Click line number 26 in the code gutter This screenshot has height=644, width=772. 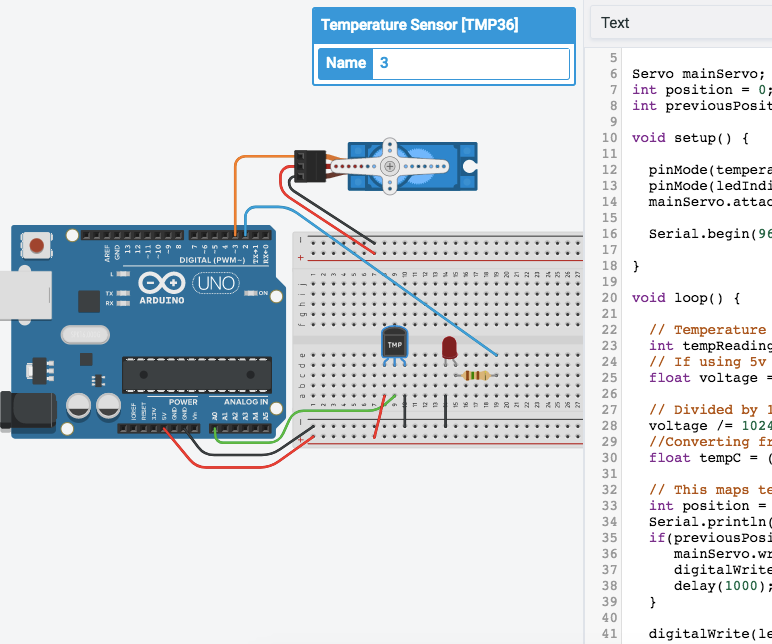(x=609, y=394)
